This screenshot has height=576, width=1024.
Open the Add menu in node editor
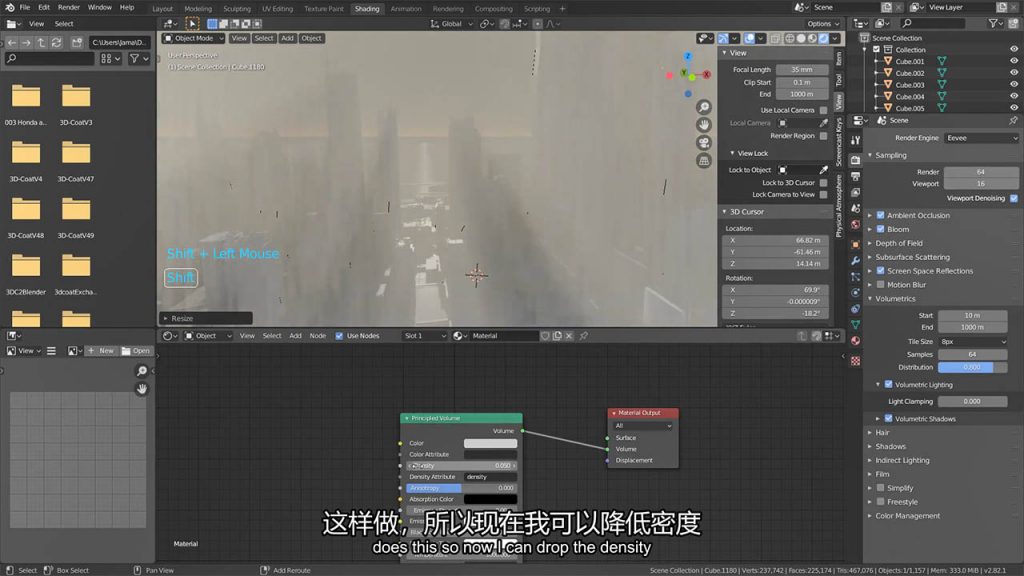click(295, 336)
